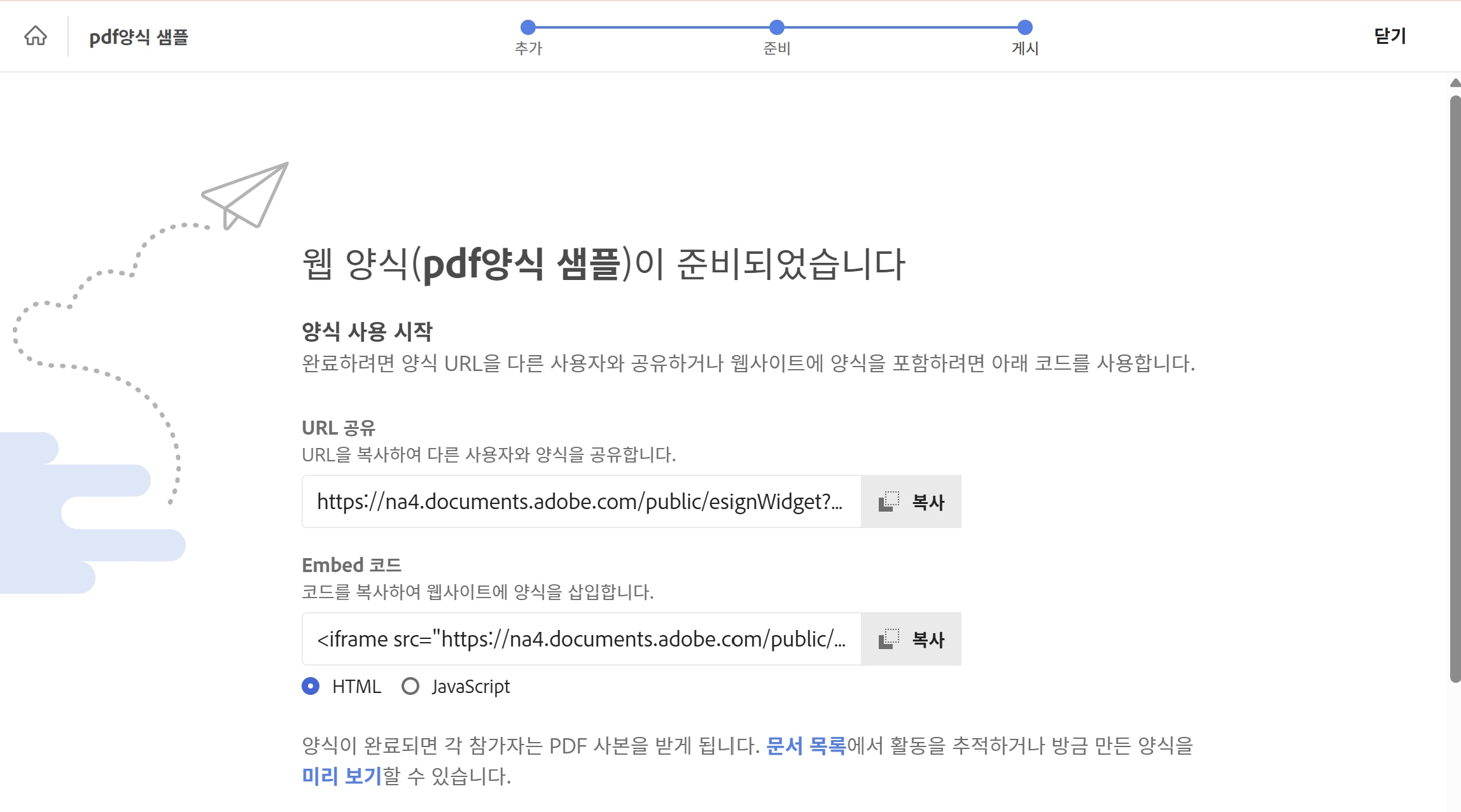This screenshot has height=812, width=1461.
Task: Jump to the 추가 step marker
Action: 528,27
